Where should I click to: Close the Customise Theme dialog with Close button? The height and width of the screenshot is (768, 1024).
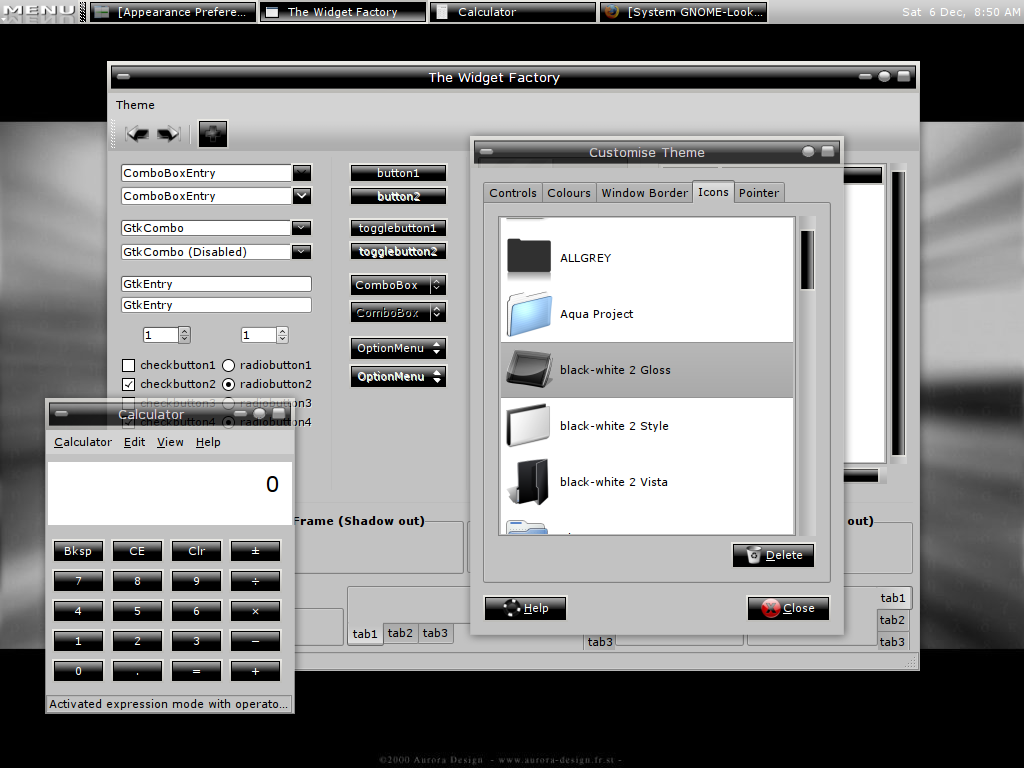[788, 608]
